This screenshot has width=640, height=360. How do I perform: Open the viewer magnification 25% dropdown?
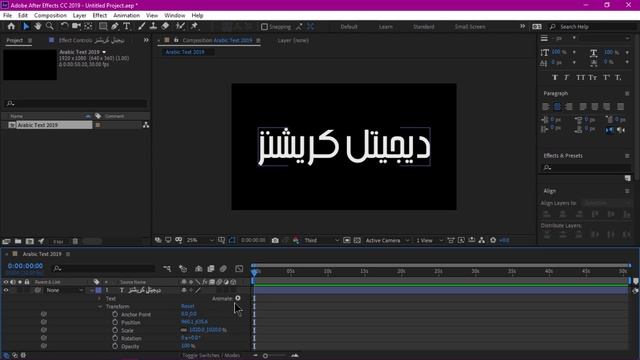[x=200, y=240]
